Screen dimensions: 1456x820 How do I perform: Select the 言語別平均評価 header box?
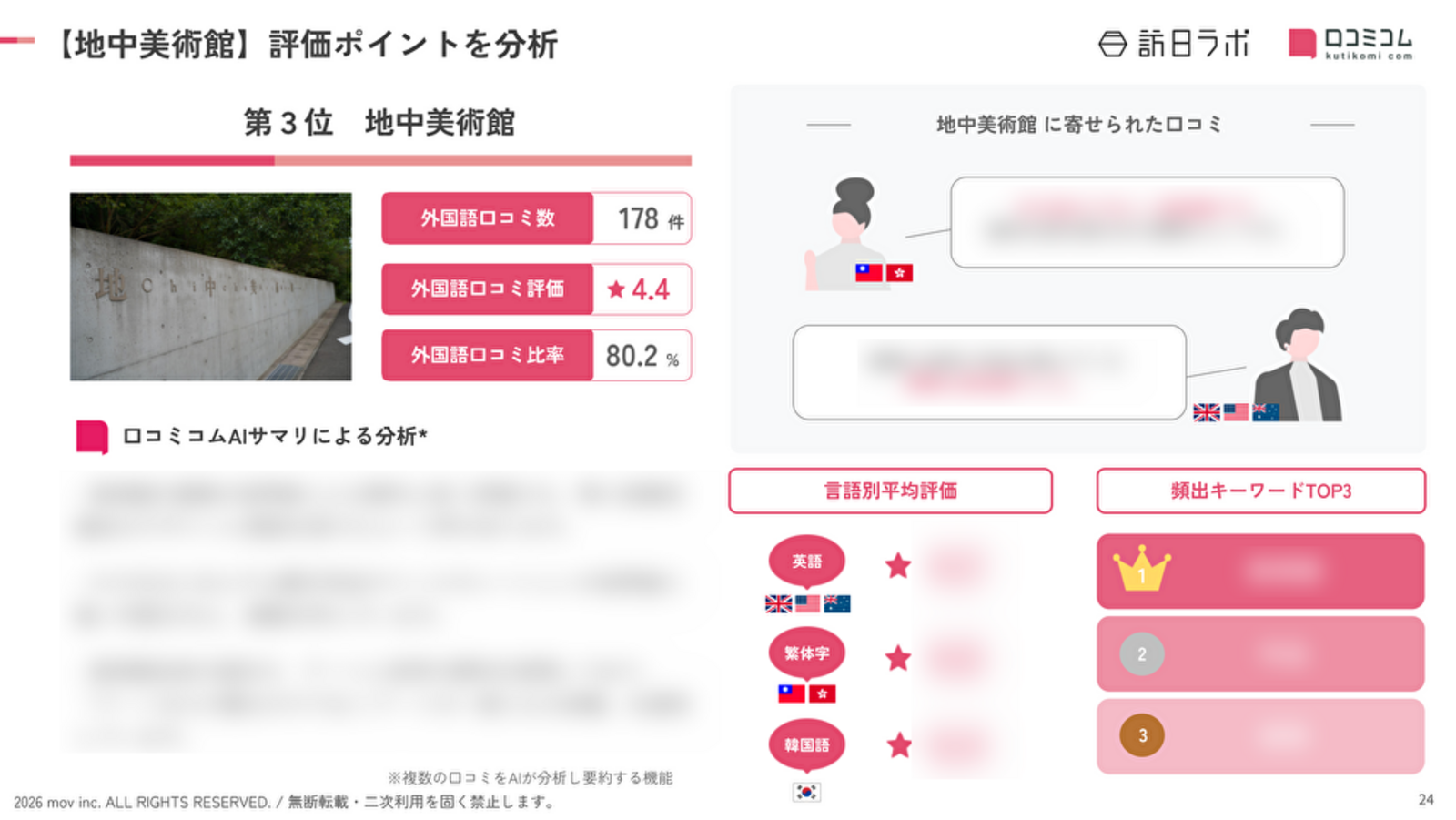[890, 491]
